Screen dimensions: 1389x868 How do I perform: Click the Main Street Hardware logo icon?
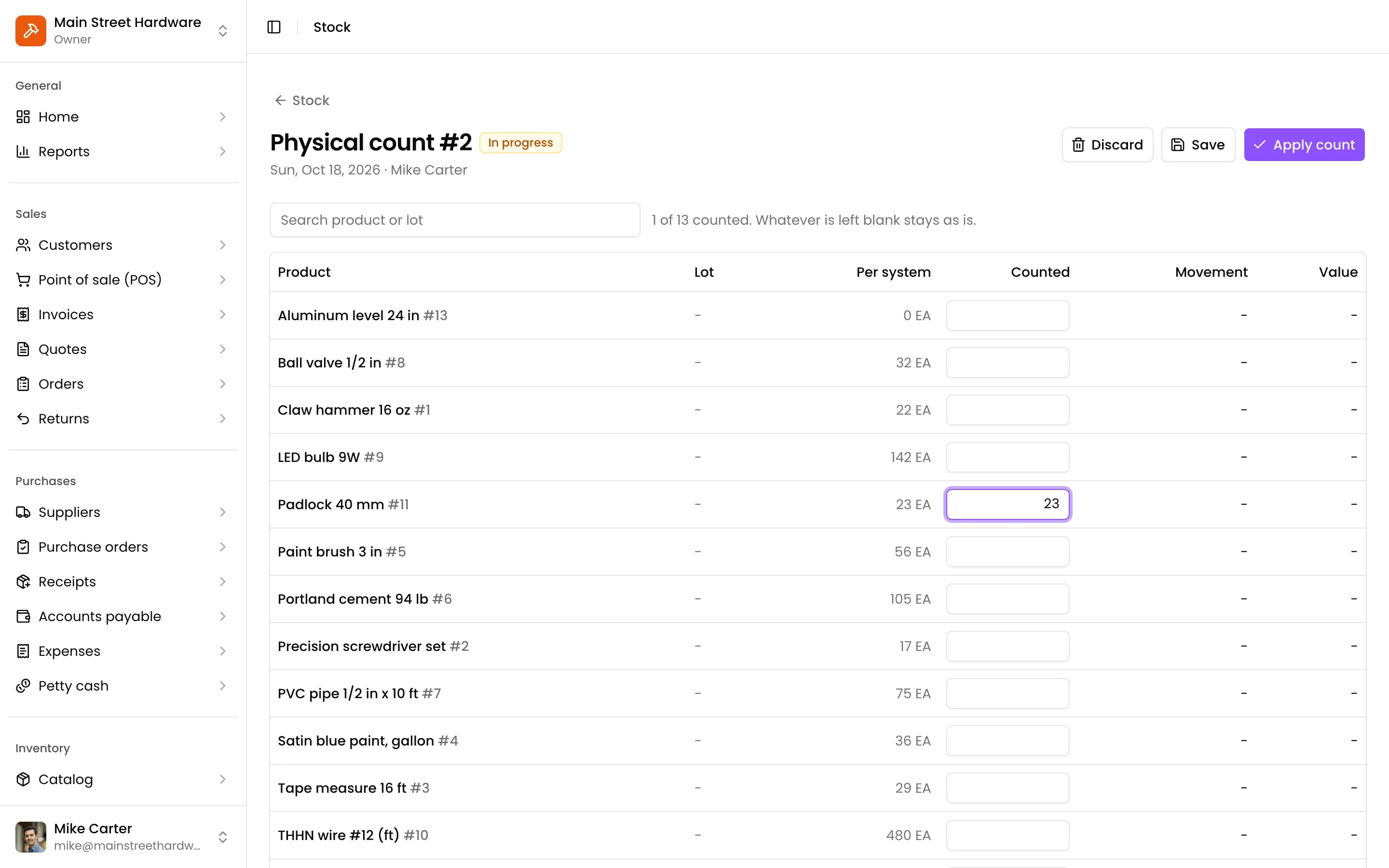(x=31, y=30)
